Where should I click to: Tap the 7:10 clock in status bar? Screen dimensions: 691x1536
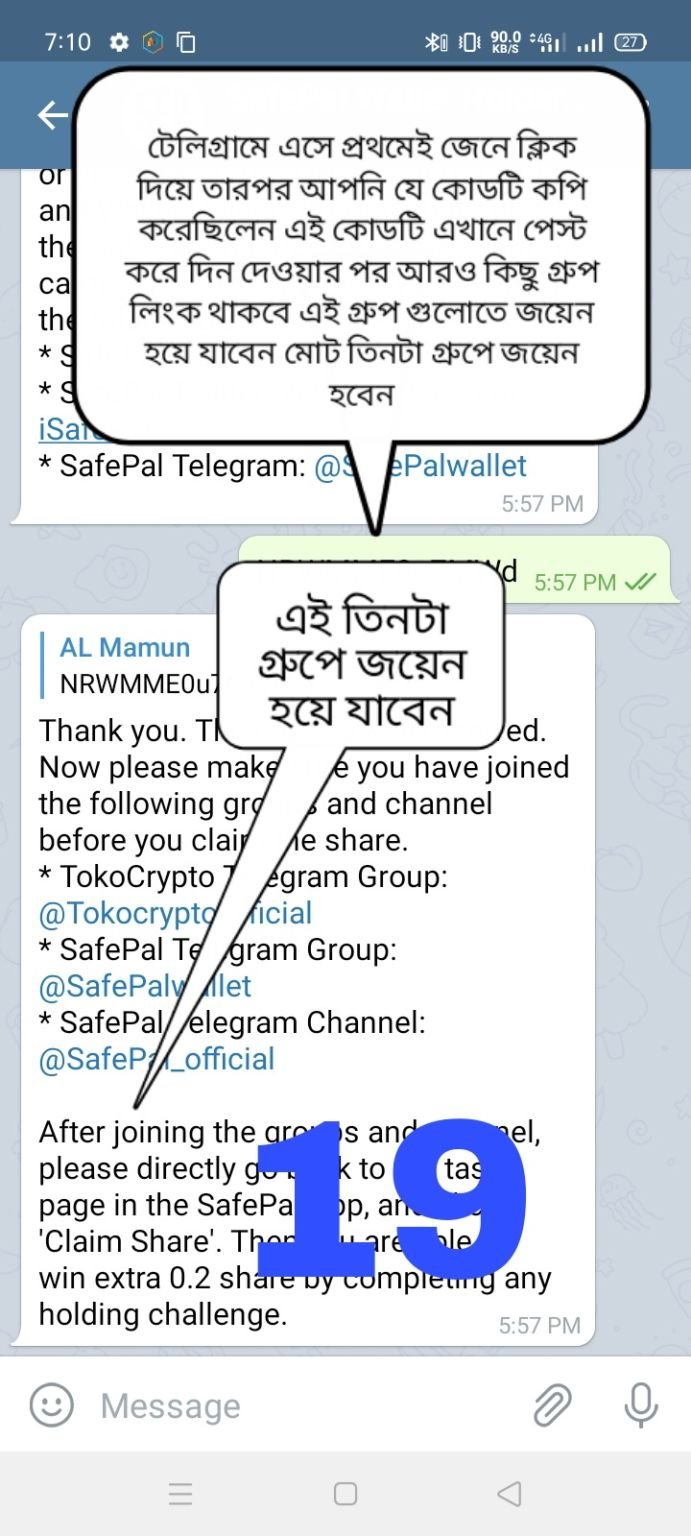tap(68, 42)
